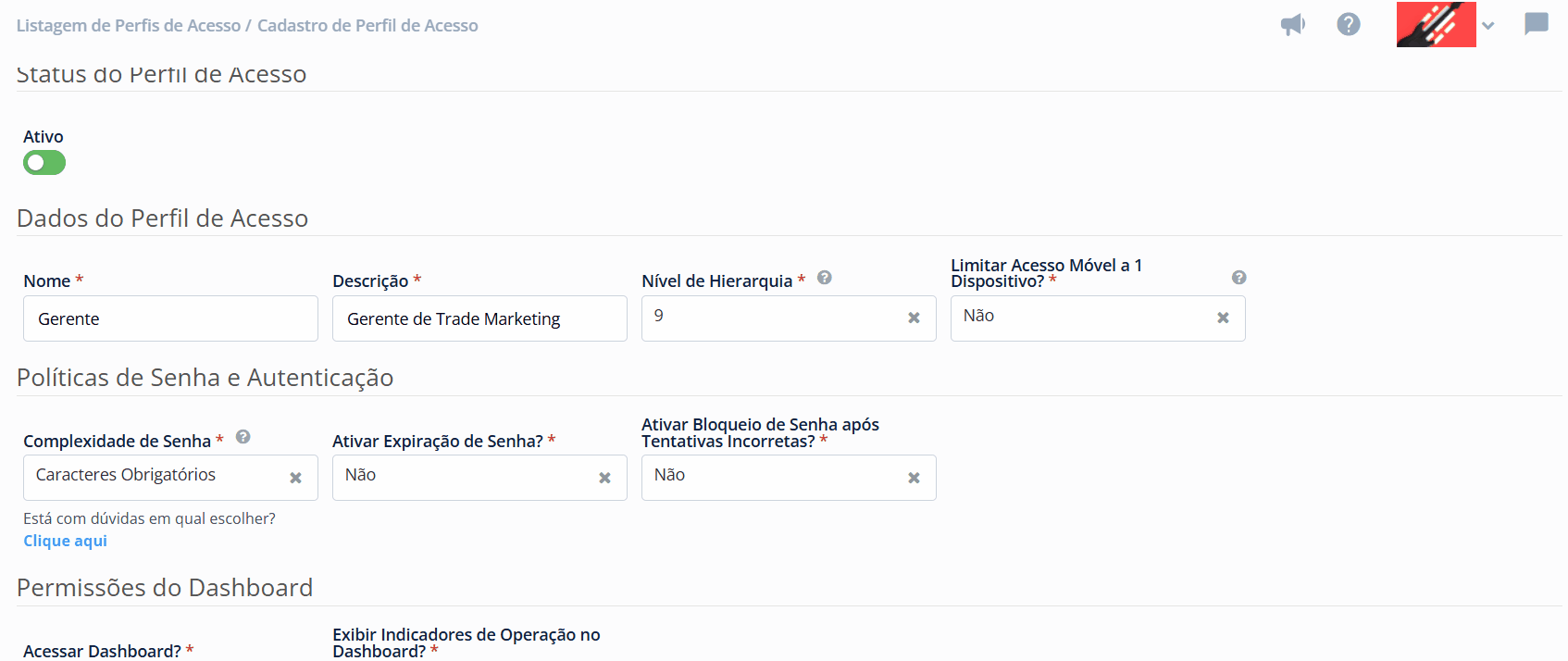Toggle the Ativo status switch
Image resolution: width=1568 pixels, height=661 pixels.
[x=44, y=163]
